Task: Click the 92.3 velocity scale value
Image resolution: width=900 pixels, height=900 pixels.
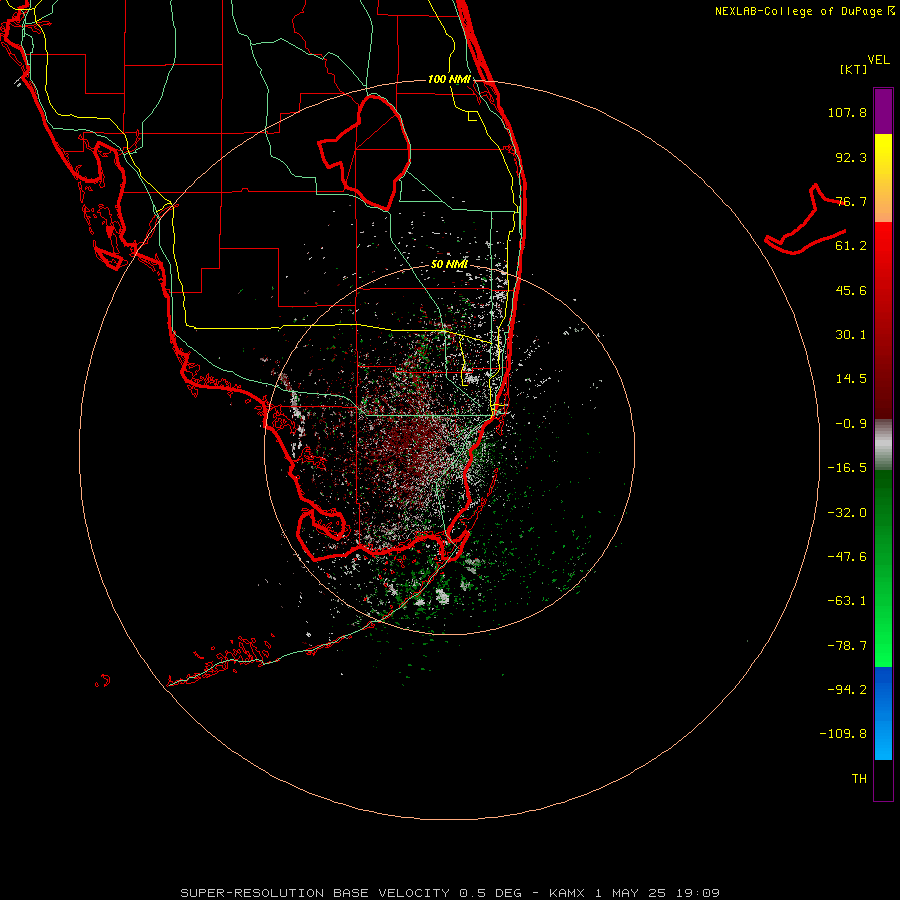Action: (x=851, y=157)
